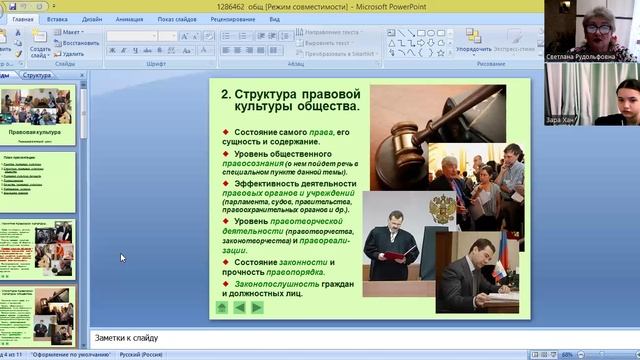The width and height of the screenshot is (640, 360).
Task: Click the Format Painter brush icon
Action: click(18, 53)
